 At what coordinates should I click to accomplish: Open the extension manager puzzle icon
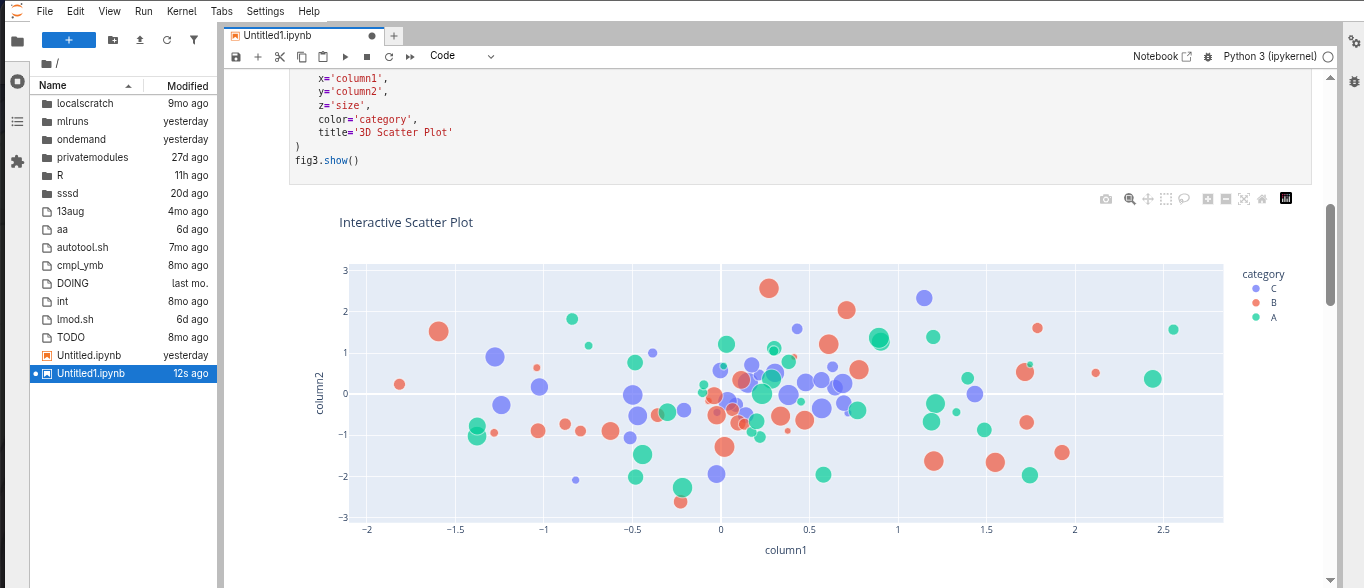[17, 161]
